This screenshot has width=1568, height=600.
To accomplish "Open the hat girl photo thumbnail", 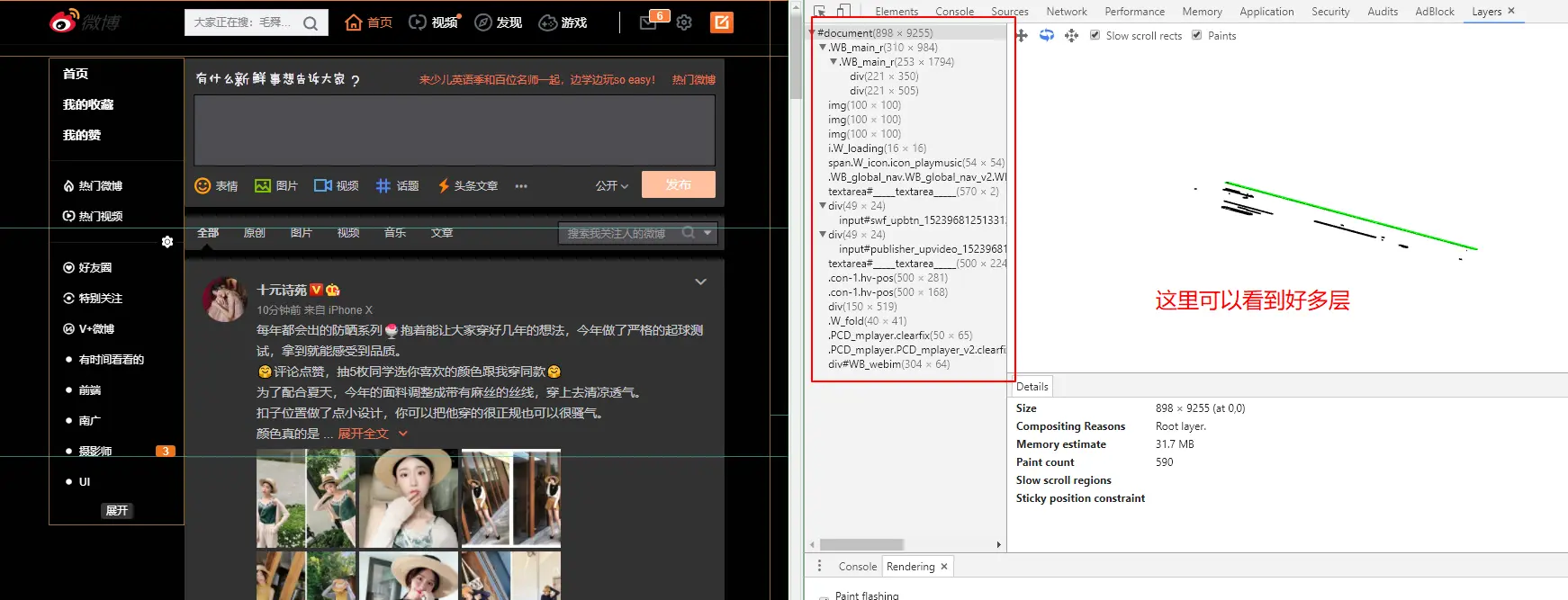I will click(x=409, y=498).
